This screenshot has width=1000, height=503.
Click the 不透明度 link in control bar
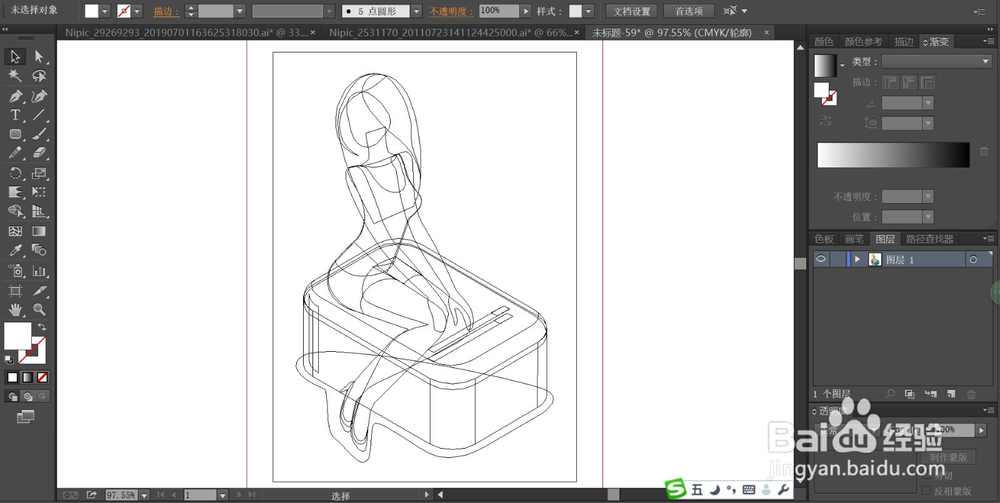(x=452, y=11)
